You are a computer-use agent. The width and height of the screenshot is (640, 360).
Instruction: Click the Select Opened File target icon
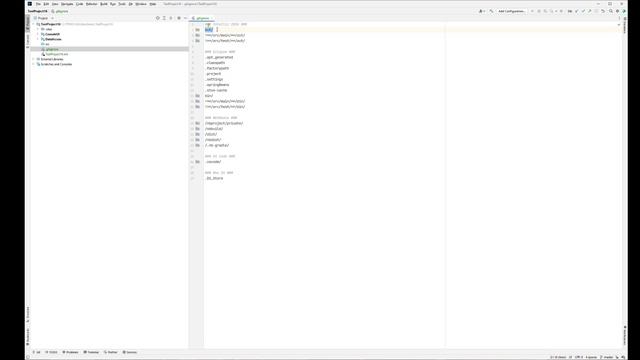158,18
